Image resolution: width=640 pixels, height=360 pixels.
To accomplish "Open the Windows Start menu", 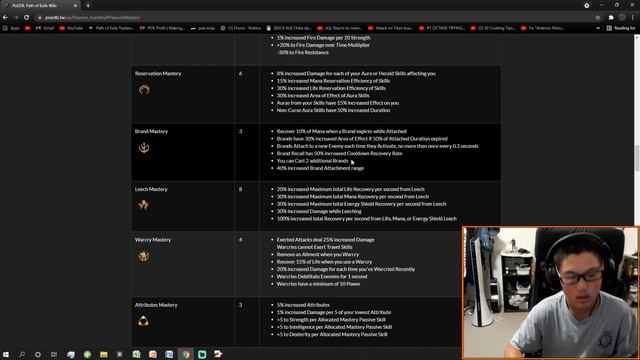I will coord(6,354).
